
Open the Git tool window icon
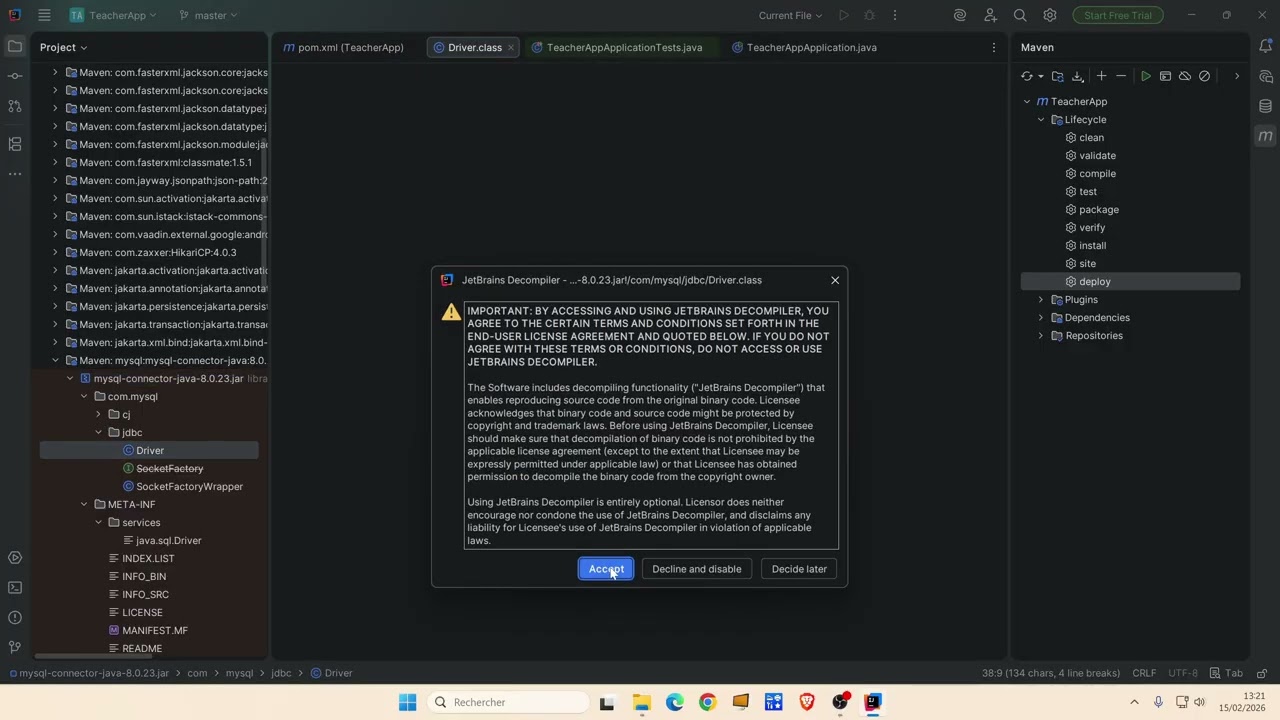click(x=14, y=647)
